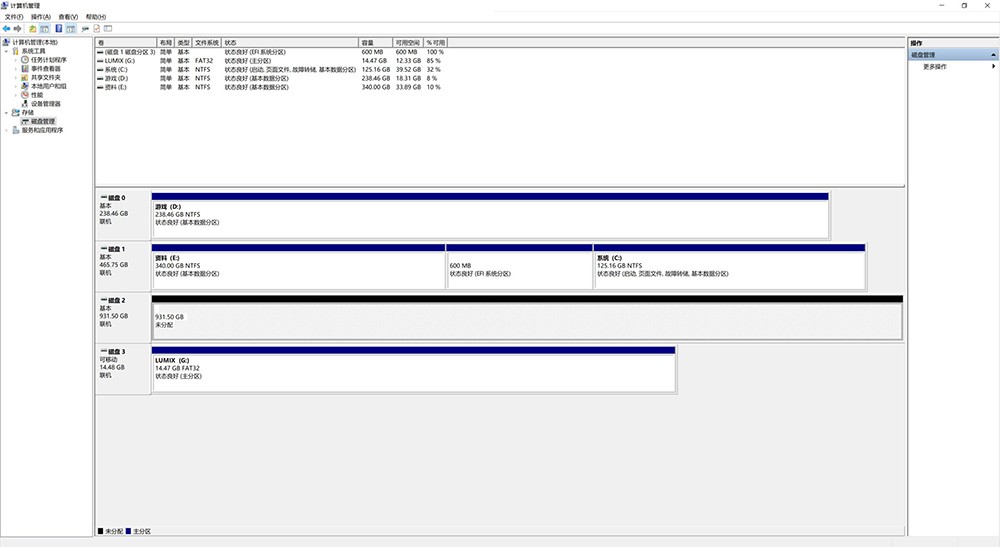Click the 磁盘 0 drive icon
This screenshot has height=547, width=1000.
pyautogui.click(x=103, y=198)
